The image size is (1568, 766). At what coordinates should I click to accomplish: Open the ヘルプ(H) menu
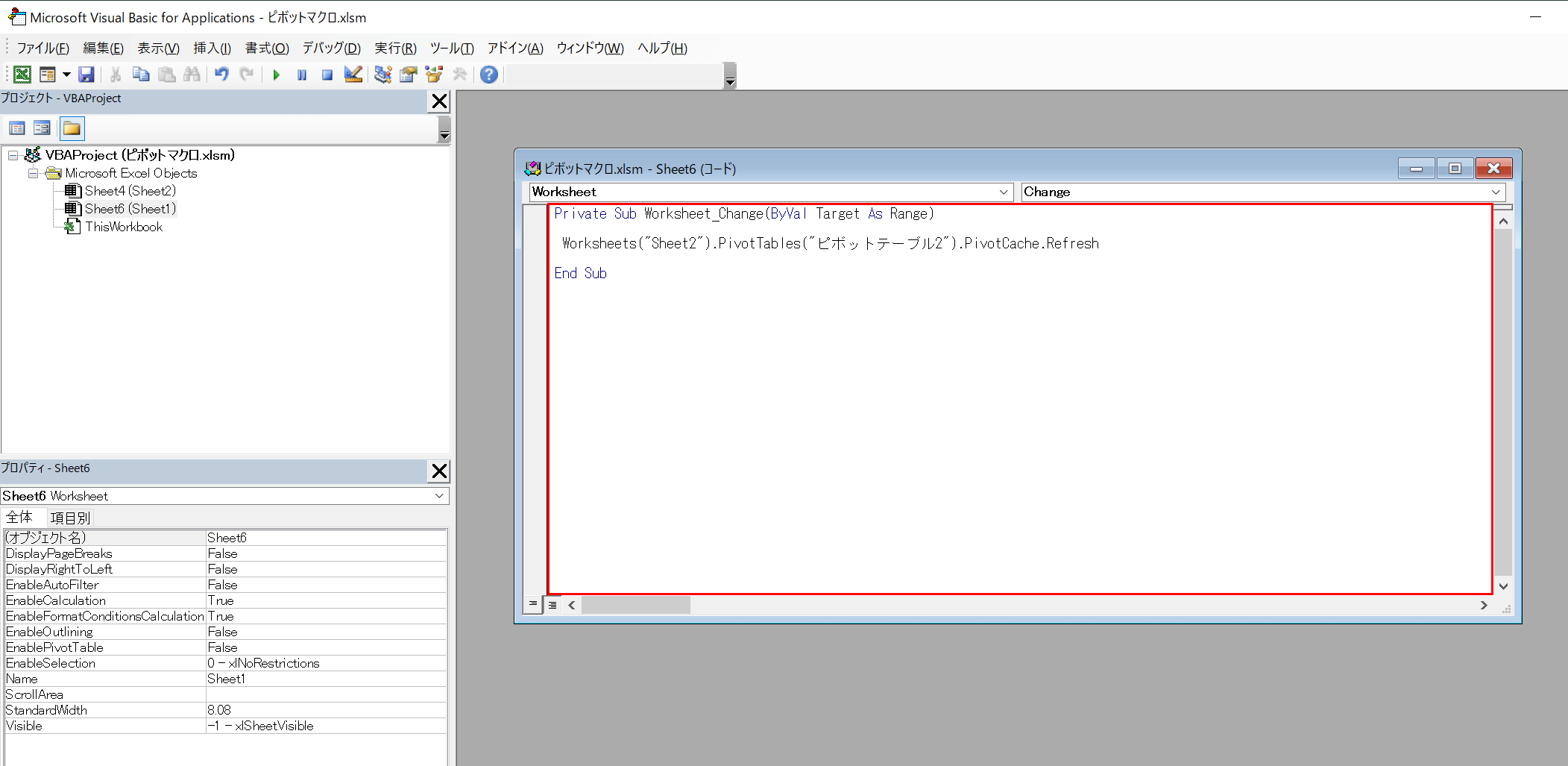pos(662,48)
